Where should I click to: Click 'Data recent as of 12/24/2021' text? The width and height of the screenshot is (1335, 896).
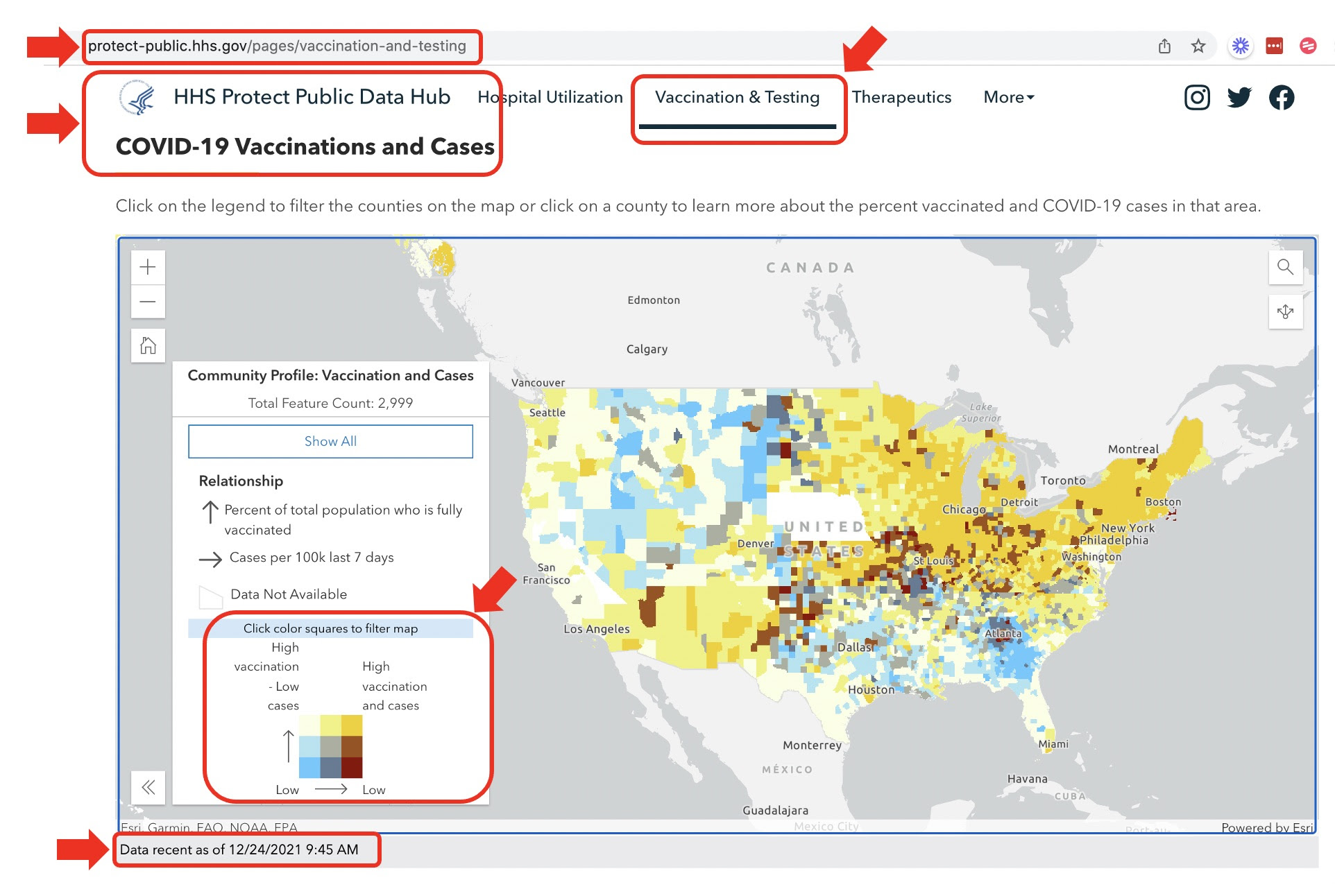(239, 850)
